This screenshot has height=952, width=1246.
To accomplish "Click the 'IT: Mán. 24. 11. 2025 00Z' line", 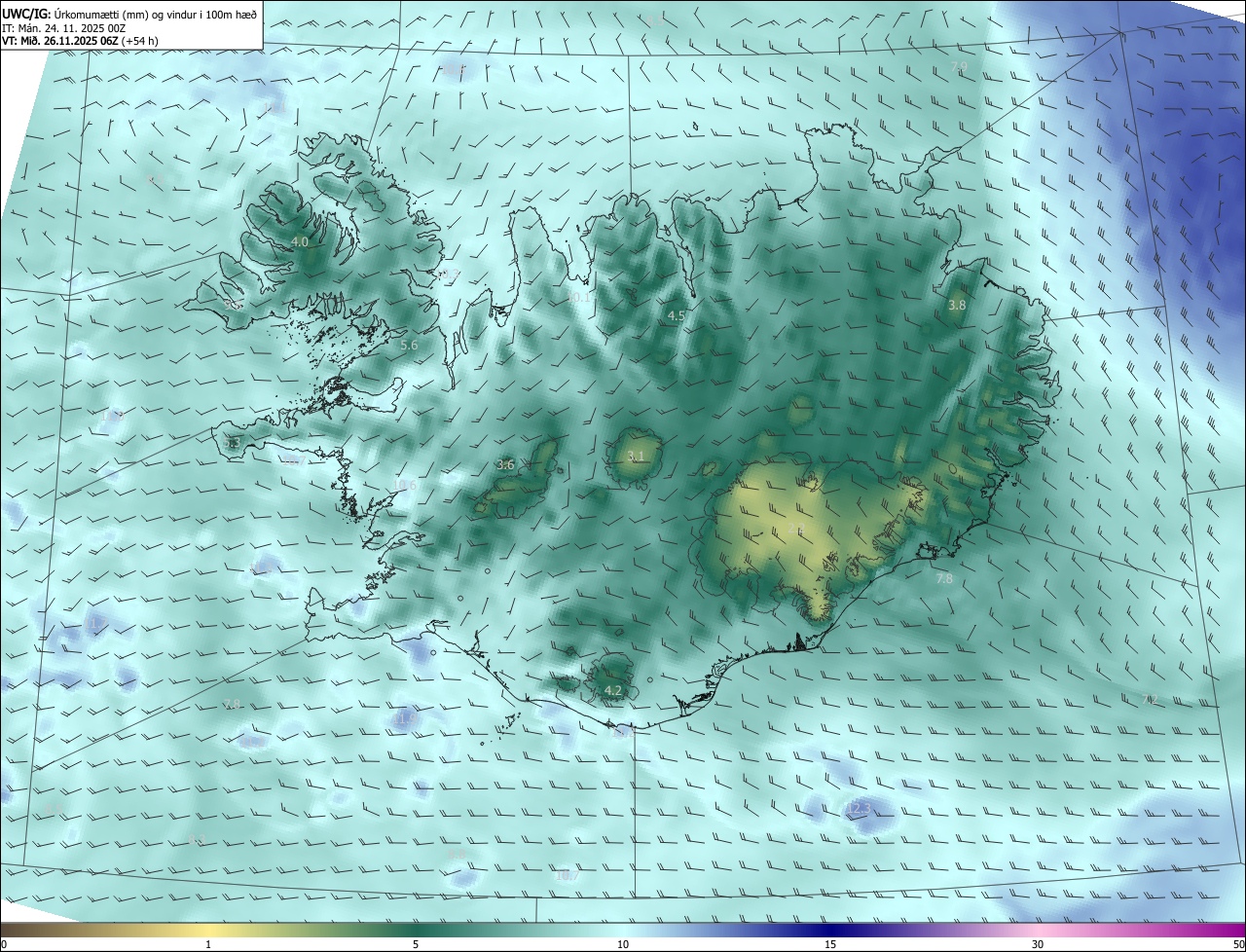I will [66, 28].
